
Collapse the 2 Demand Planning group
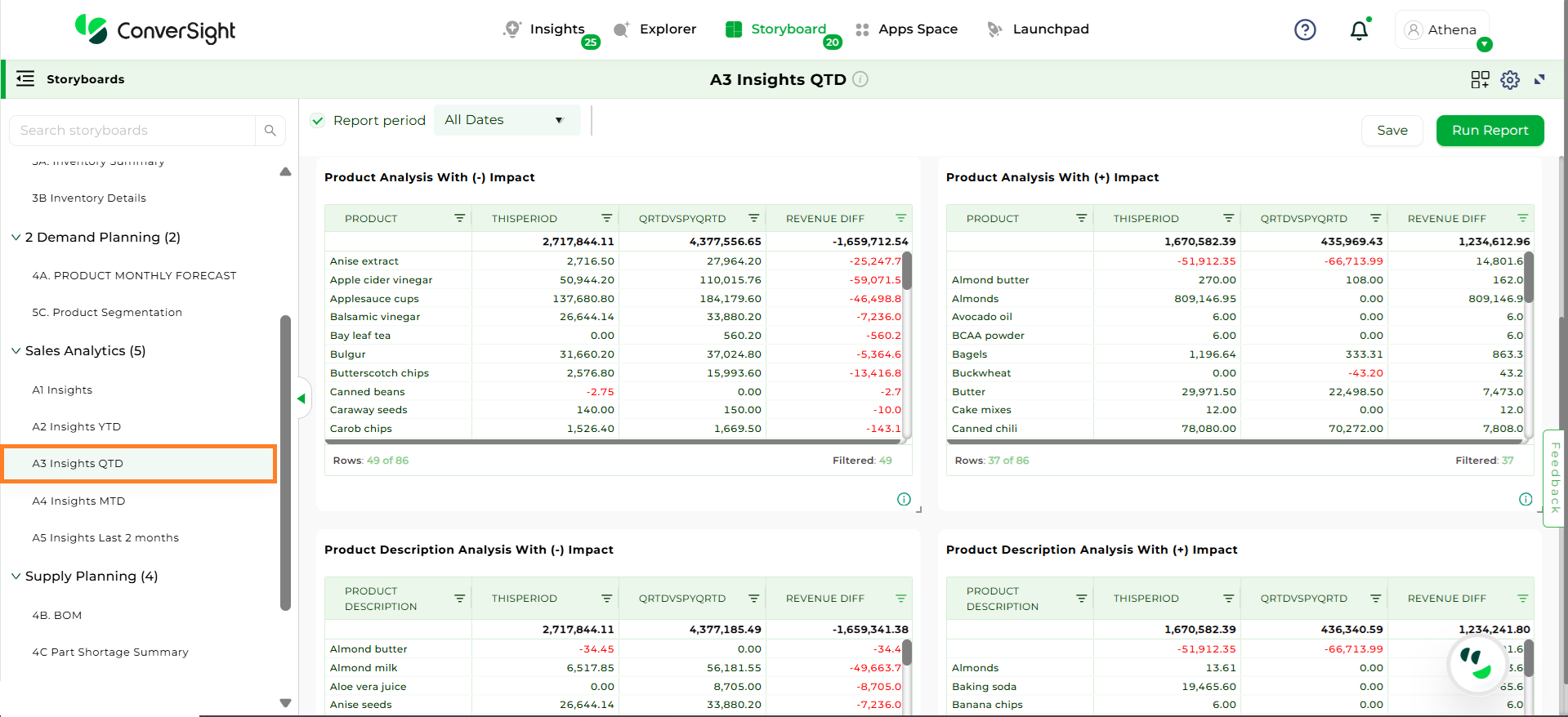coord(16,237)
